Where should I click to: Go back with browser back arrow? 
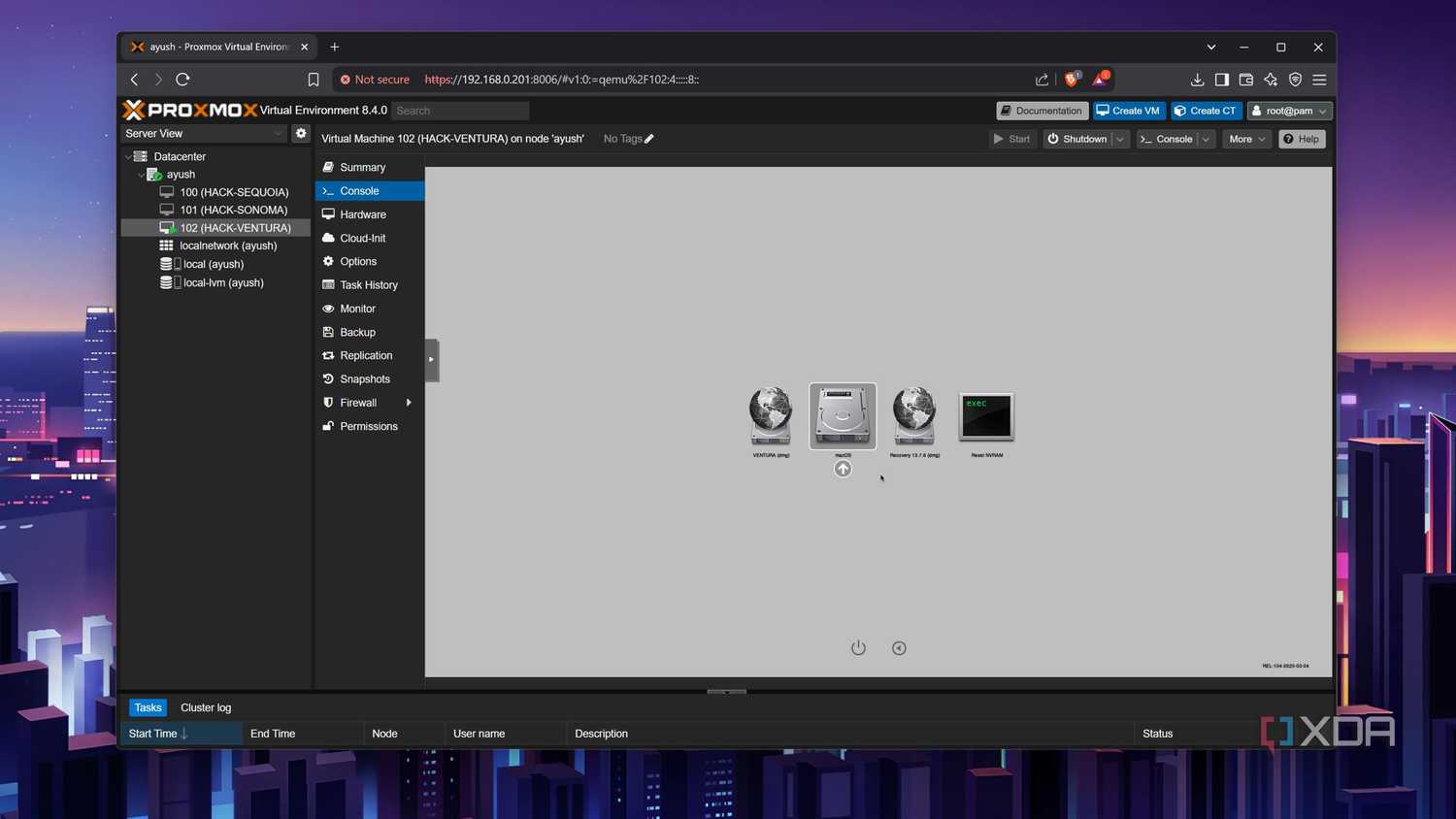pyautogui.click(x=135, y=80)
